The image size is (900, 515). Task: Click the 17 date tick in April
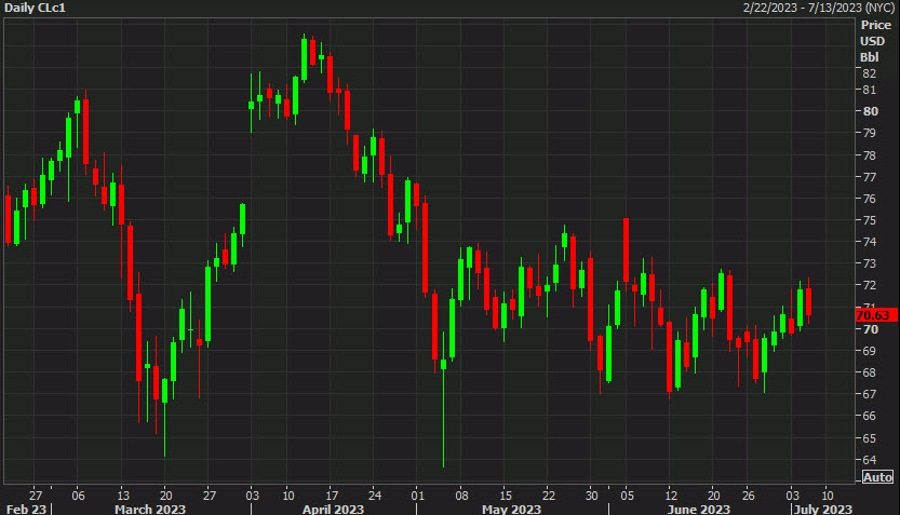coord(331,494)
